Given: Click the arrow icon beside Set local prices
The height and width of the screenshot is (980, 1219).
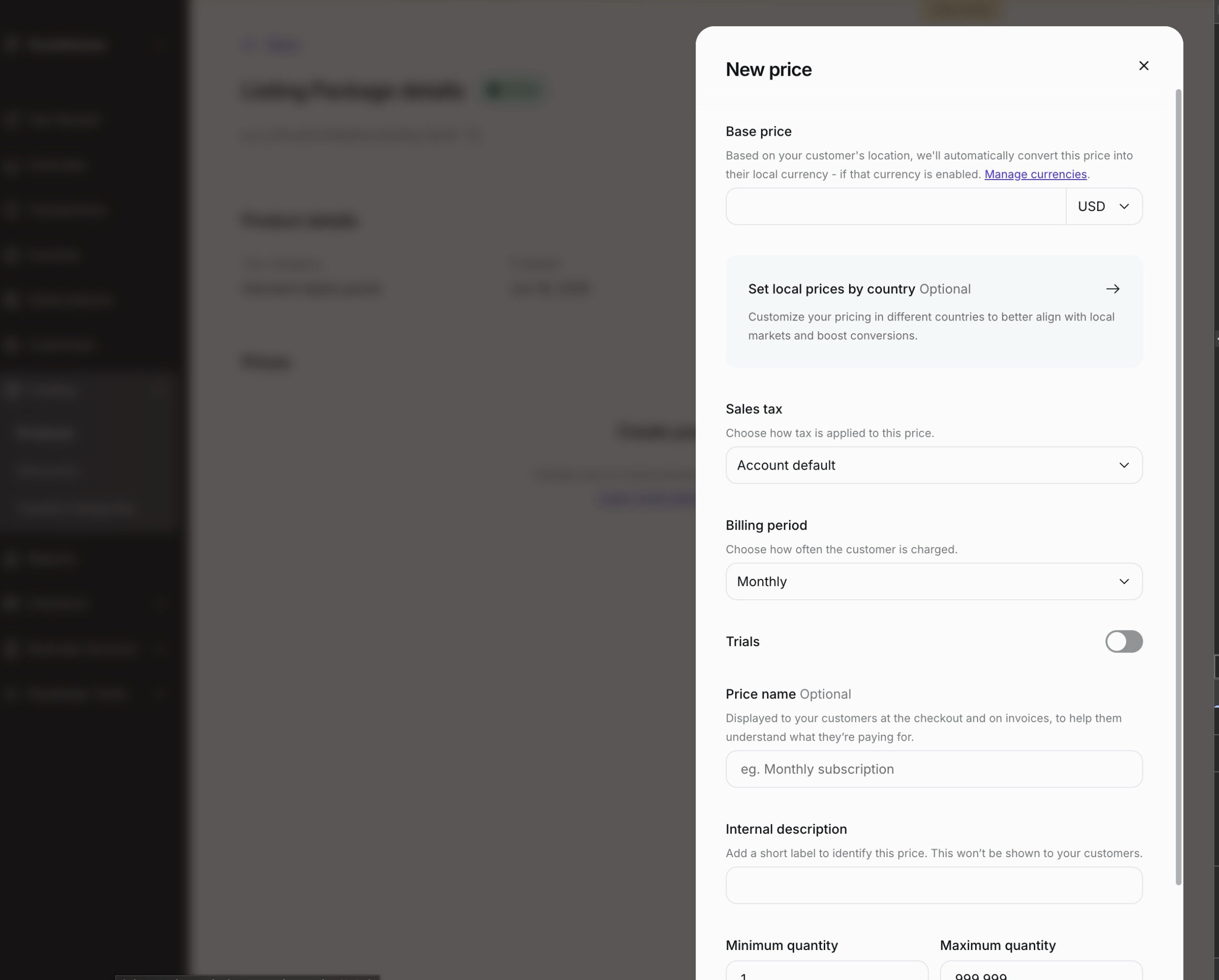Looking at the screenshot, I should point(1112,289).
